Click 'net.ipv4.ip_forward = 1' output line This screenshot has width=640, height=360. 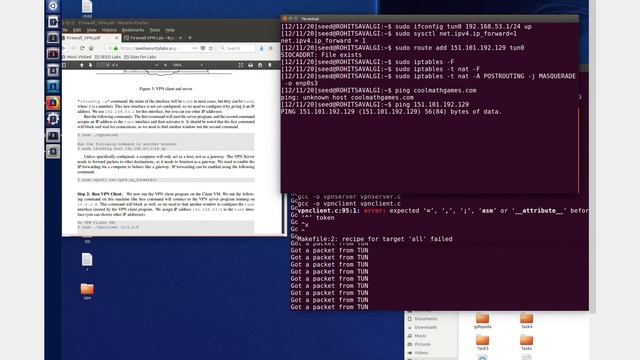point(322,41)
